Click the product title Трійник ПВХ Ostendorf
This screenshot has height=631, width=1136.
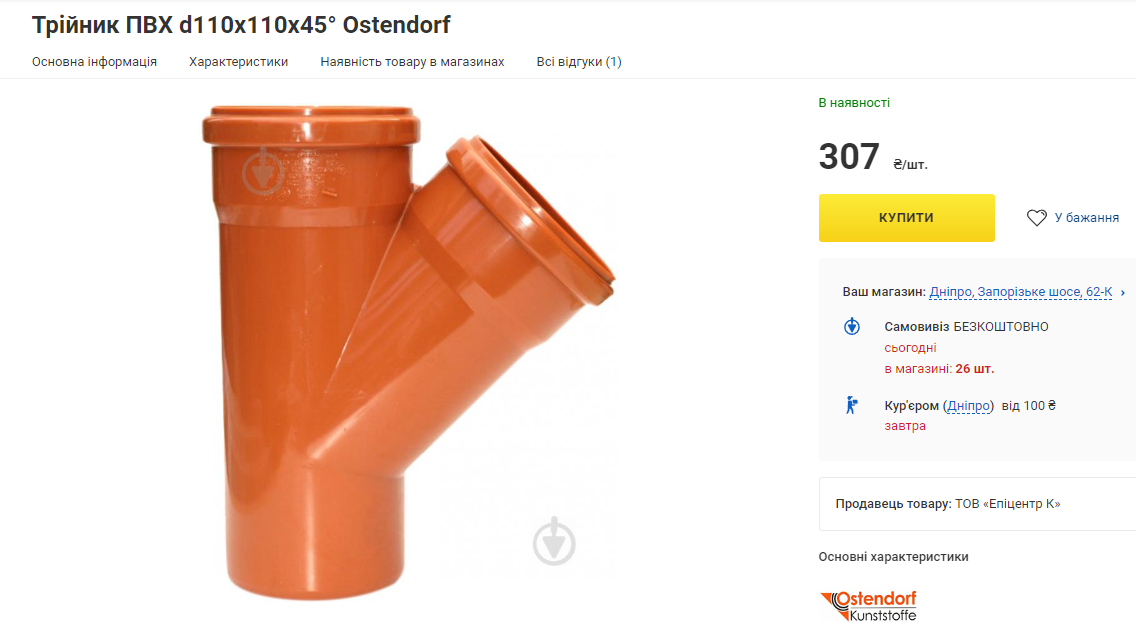point(241,25)
